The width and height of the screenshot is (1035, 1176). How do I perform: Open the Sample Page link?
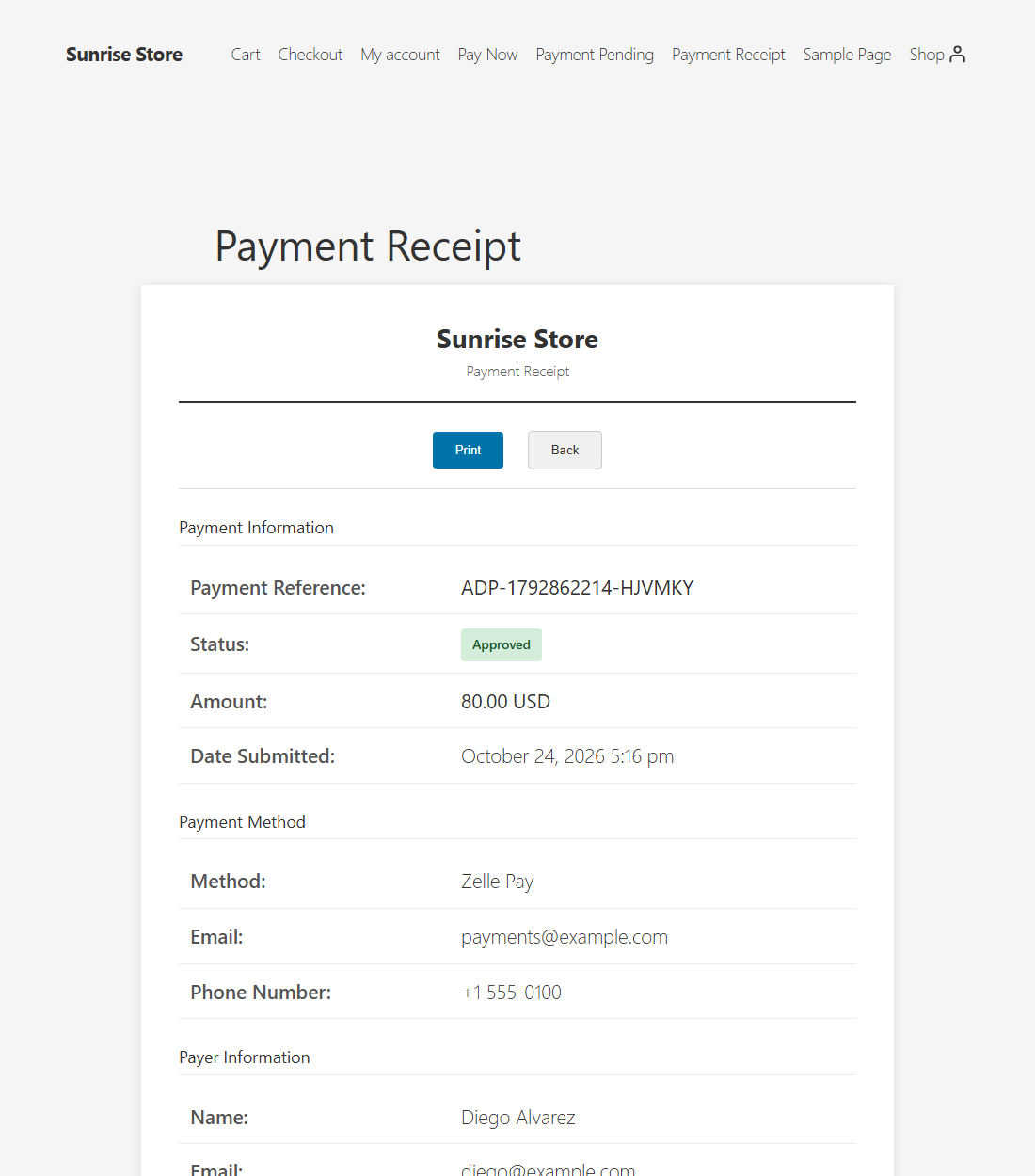tap(847, 55)
